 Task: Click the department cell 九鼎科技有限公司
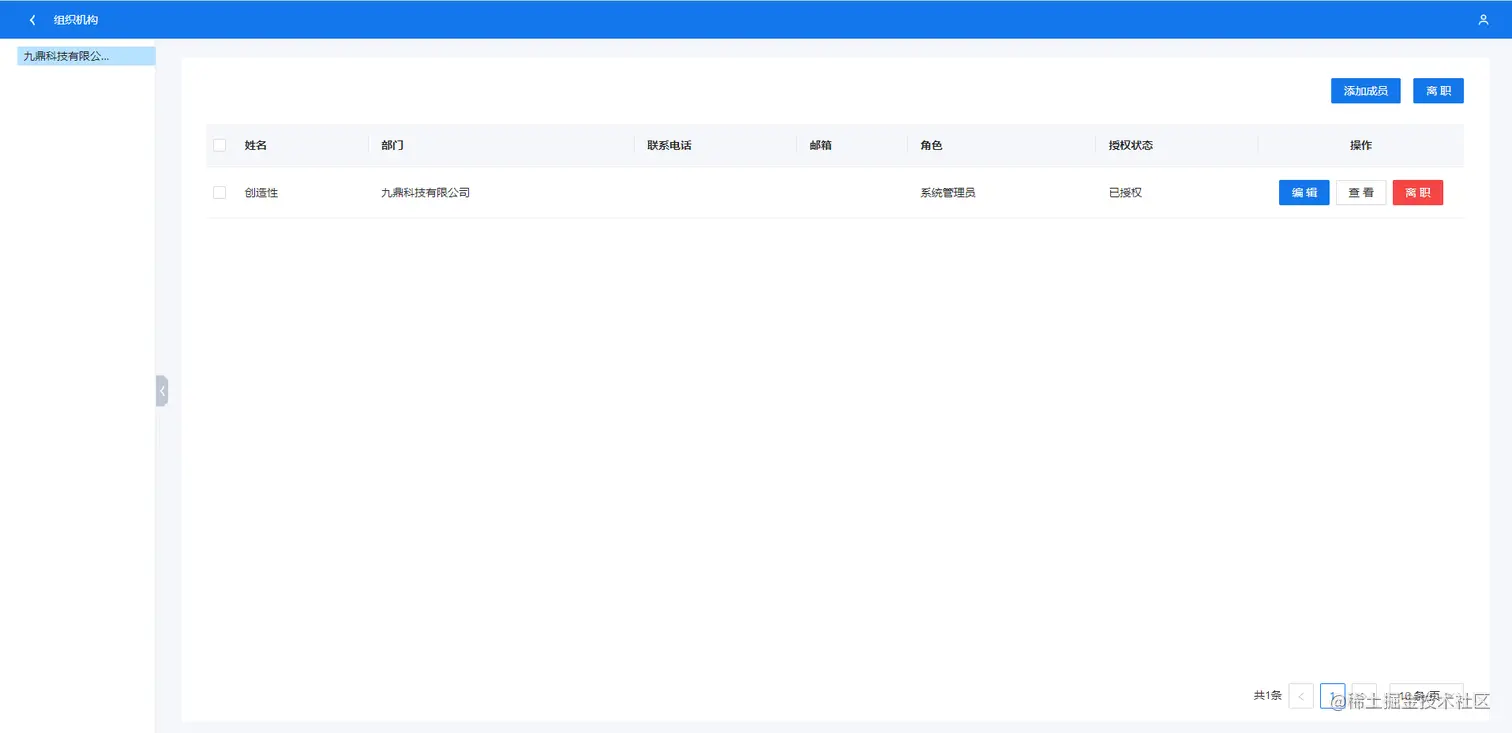coord(425,192)
